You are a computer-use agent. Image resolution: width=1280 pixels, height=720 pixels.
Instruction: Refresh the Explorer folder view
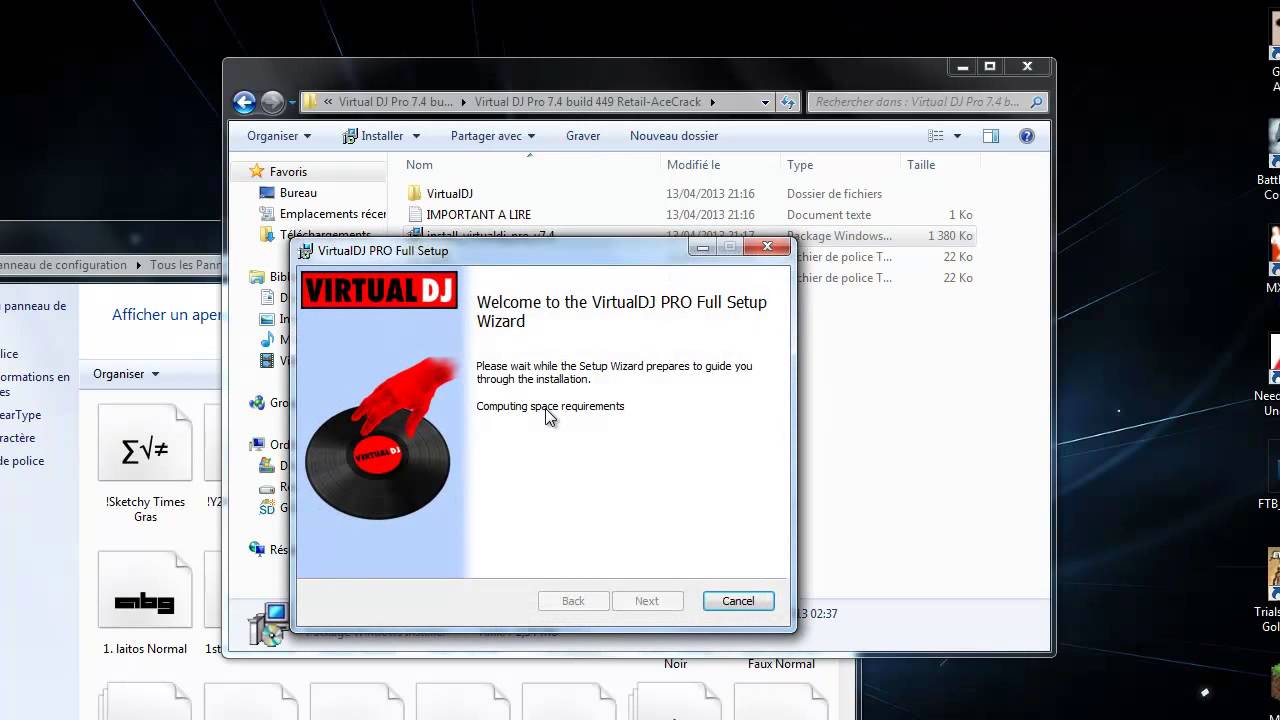(x=788, y=102)
